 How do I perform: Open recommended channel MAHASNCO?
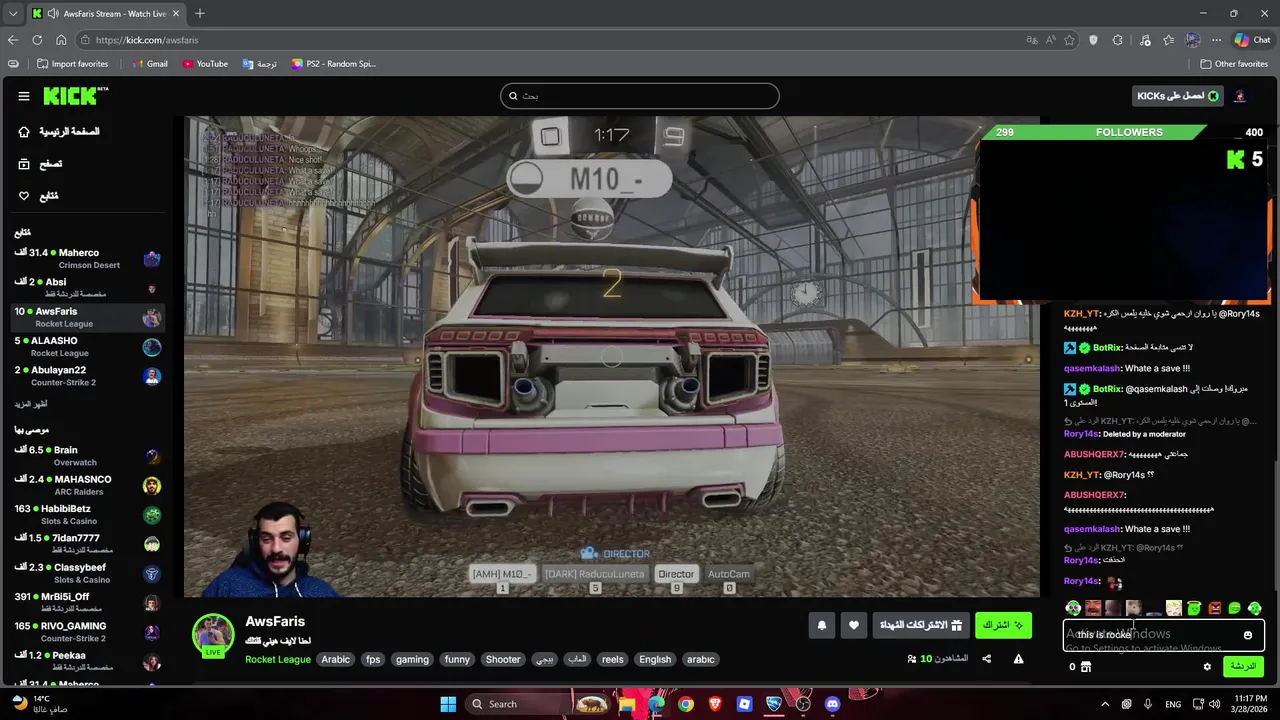(x=88, y=485)
